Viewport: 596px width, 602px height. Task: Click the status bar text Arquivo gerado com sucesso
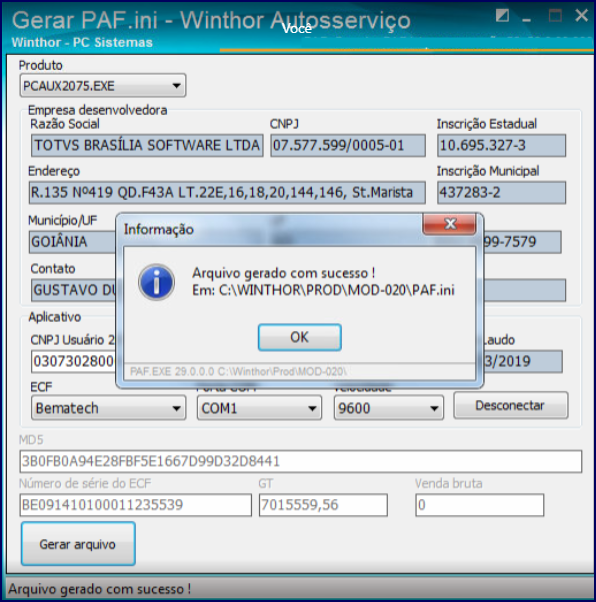(x=100, y=589)
